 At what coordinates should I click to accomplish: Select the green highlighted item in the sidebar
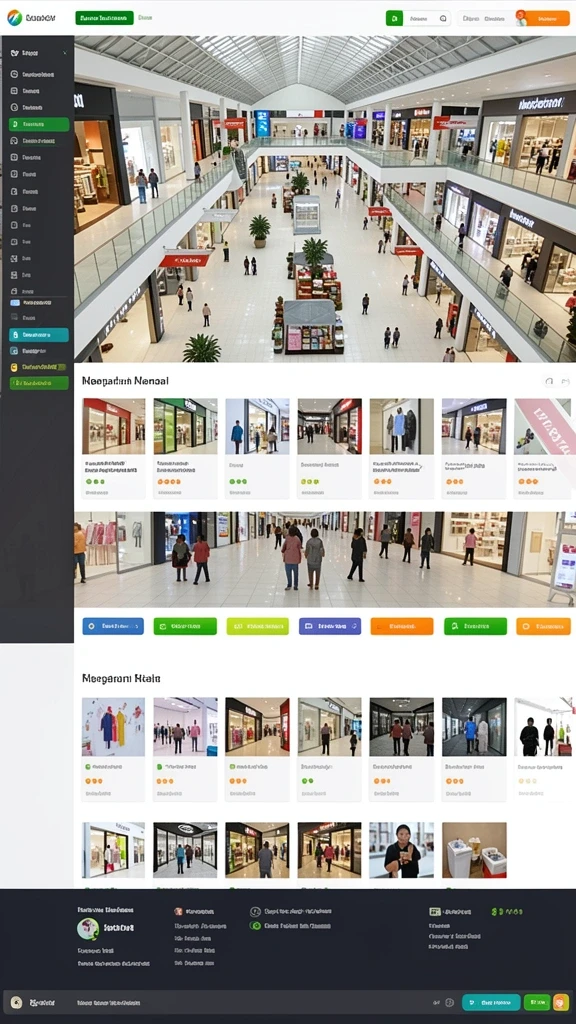(39, 124)
